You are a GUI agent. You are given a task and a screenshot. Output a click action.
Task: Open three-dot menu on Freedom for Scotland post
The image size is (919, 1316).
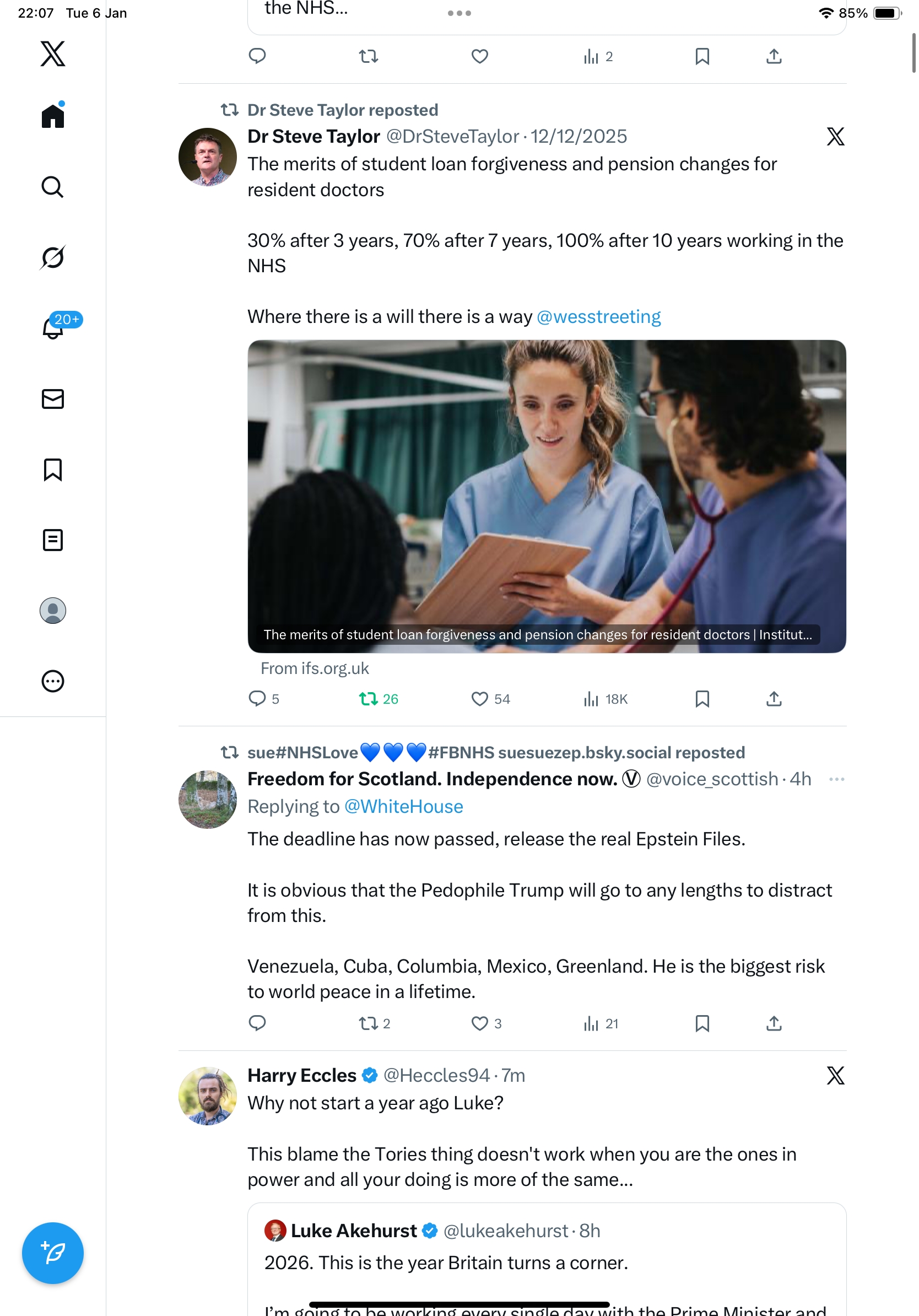click(x=836, y=779)
